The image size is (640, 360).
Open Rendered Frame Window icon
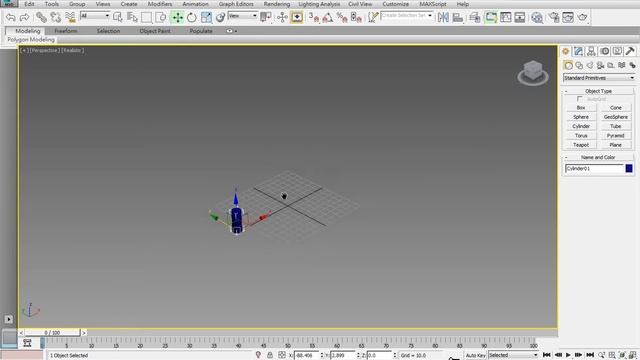click(x=568, y=17)
